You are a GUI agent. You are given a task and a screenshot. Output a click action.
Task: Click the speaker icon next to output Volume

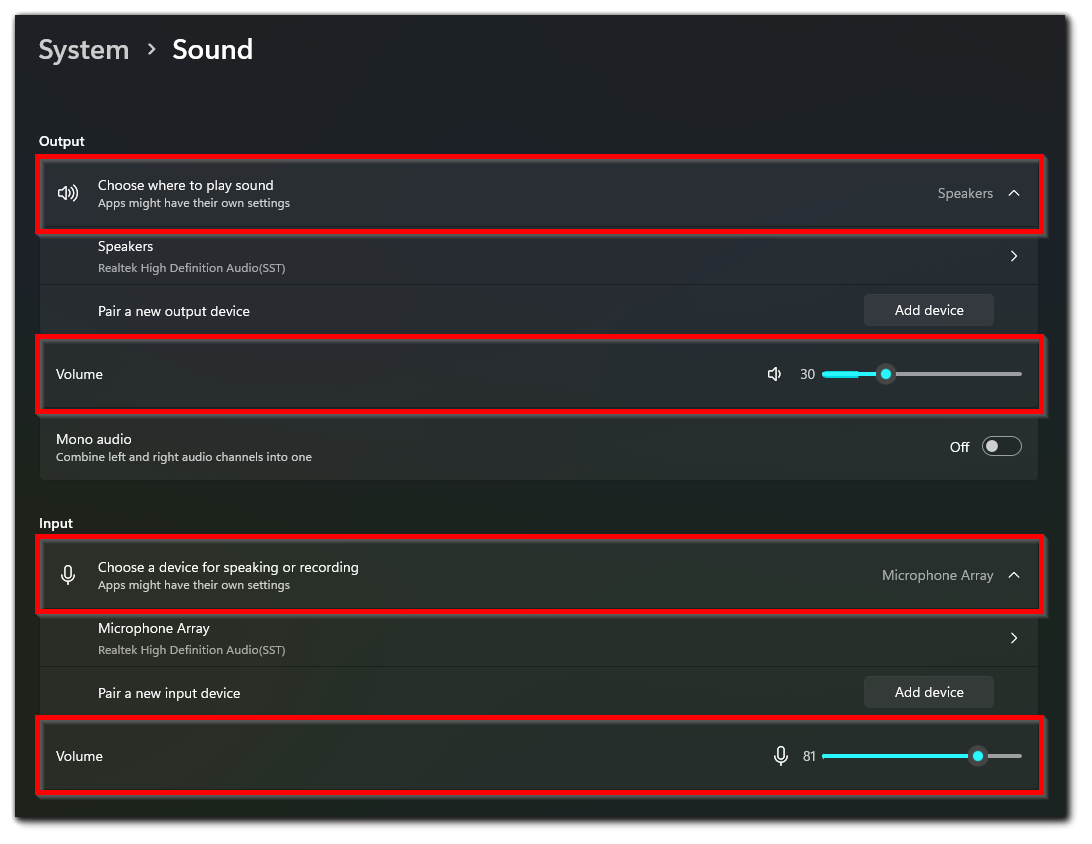(x=774, y=373)
